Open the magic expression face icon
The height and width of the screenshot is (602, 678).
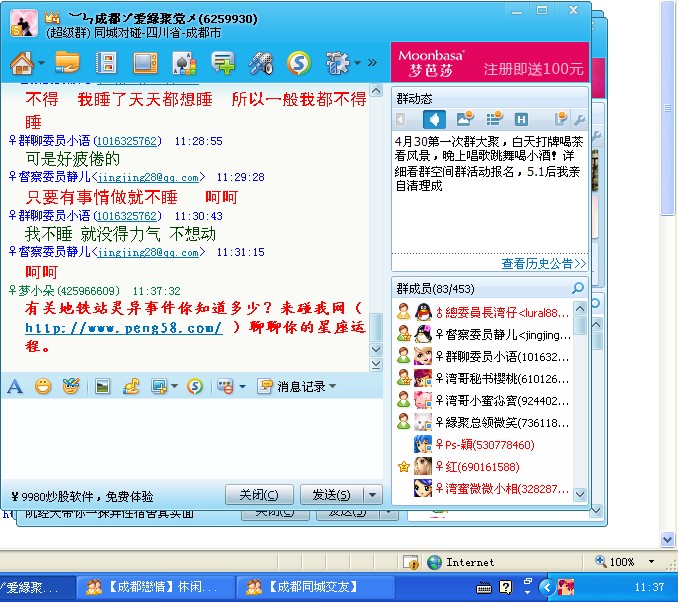click(x=71, y=386)
